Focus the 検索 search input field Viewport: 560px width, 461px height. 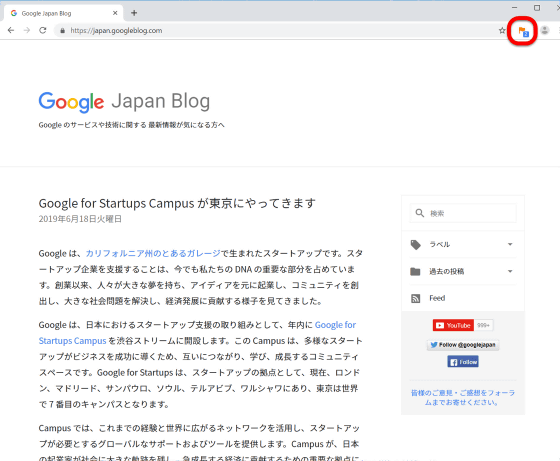tap(463, 213)
